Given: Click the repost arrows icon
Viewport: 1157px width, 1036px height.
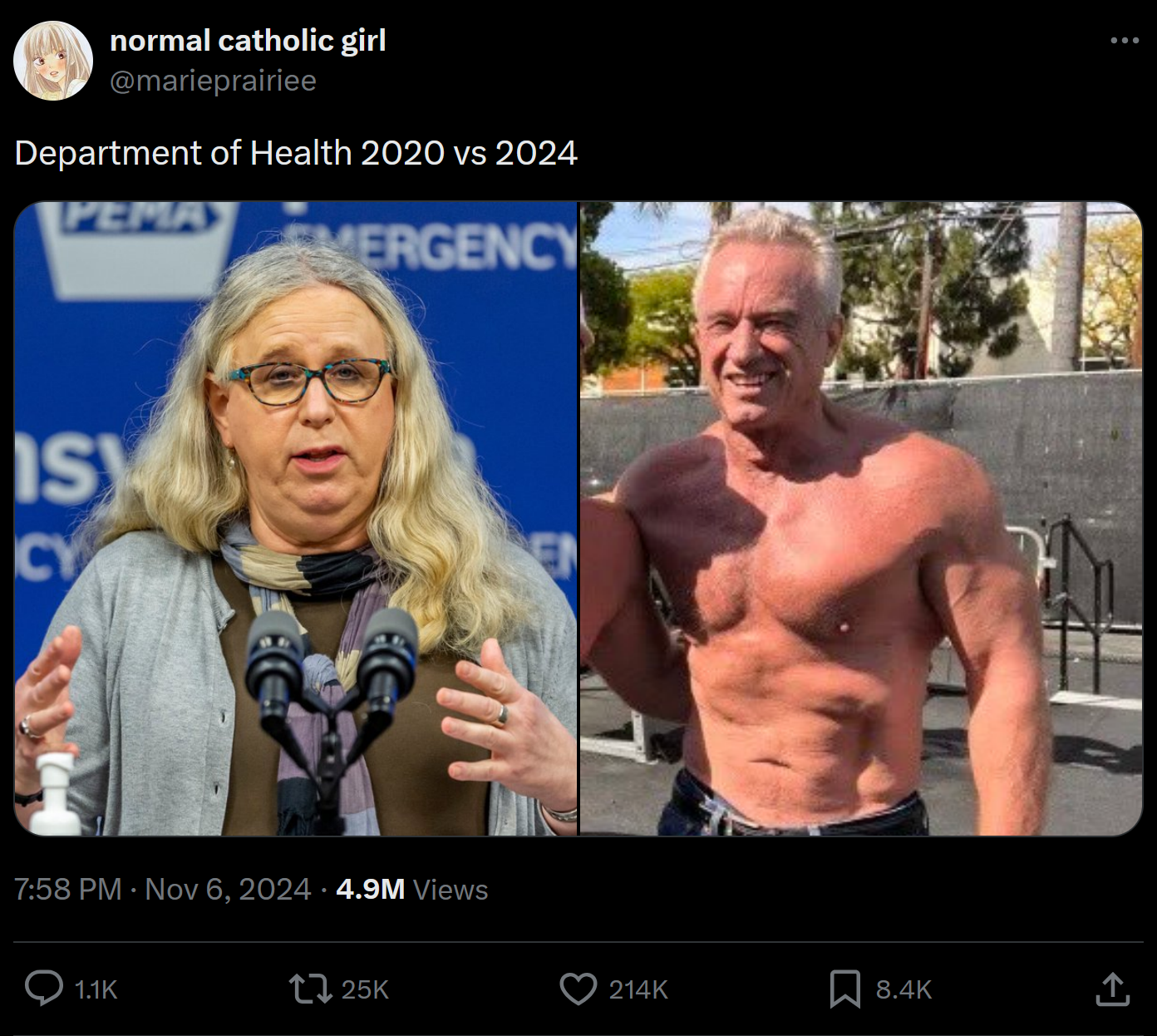Looking at the screenshot, I should click(x=309, y=989).
